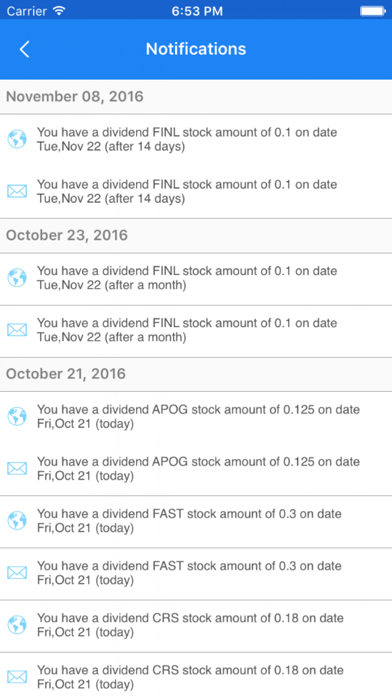Click globe icon of FINL after a month notification

(17, 278)
